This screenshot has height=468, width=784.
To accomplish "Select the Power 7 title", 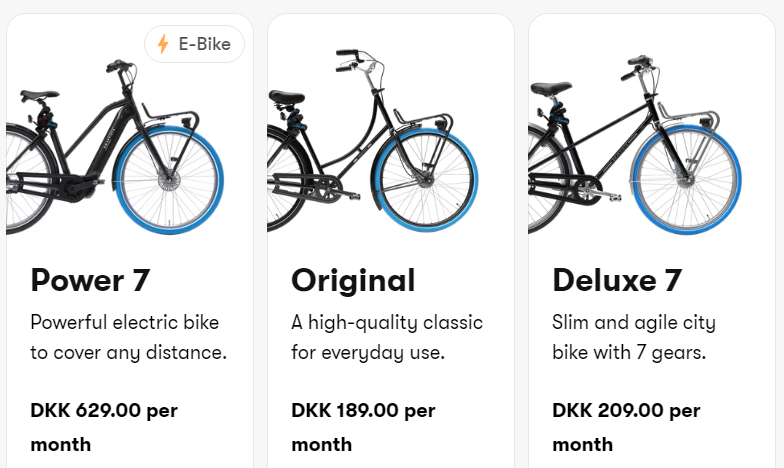I will 90,280.
